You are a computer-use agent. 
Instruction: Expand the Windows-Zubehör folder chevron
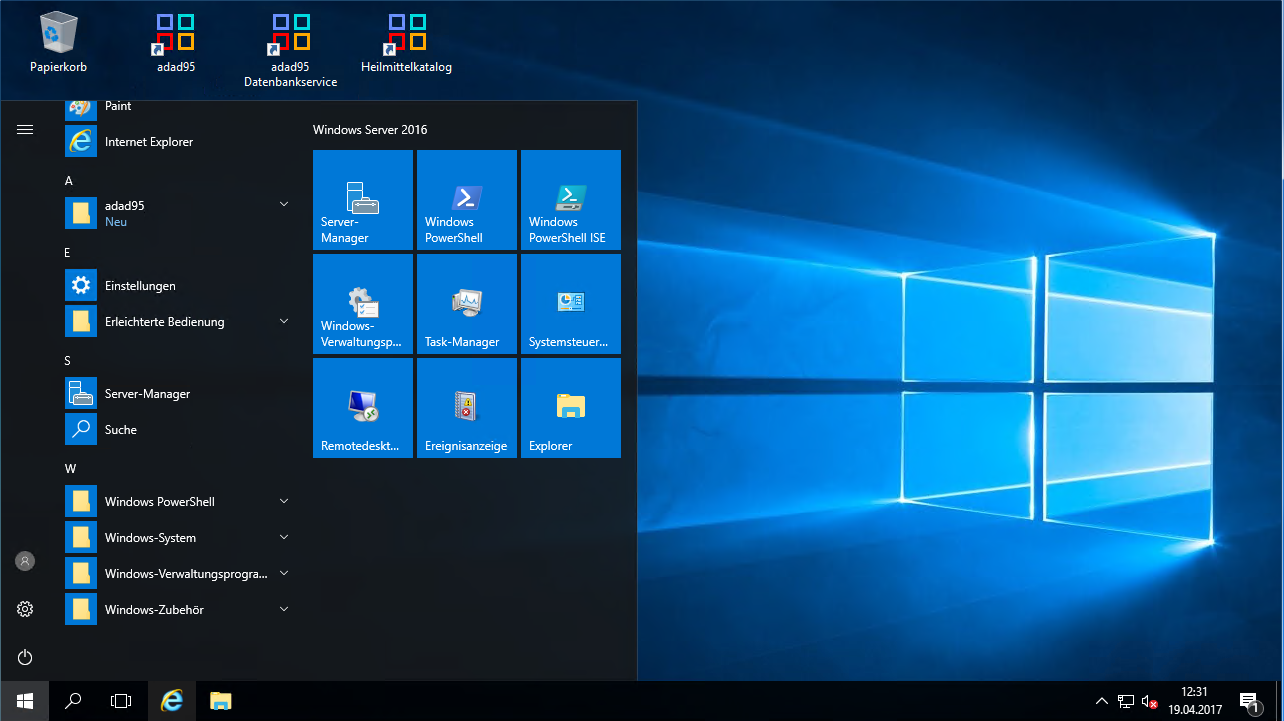pyautogui.click(x=284, y=609)
